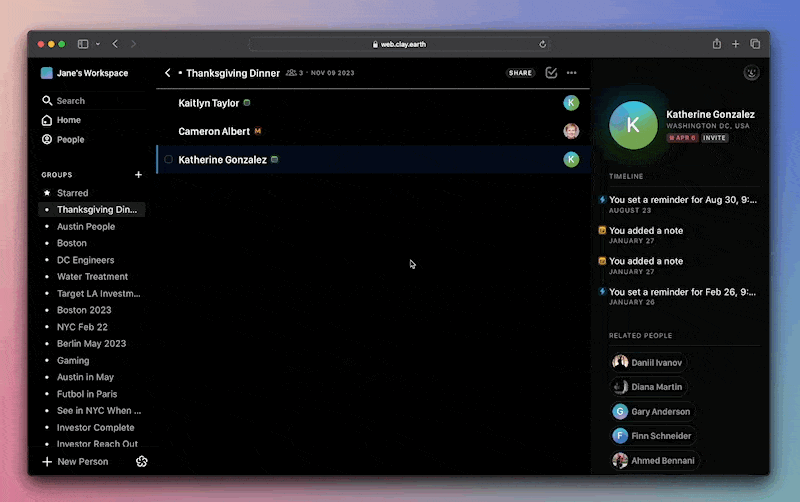The image size is (800, 502).
Task: Click Katherine Gonzalez's large profile avatar
Action: click(x=633, y=125)
